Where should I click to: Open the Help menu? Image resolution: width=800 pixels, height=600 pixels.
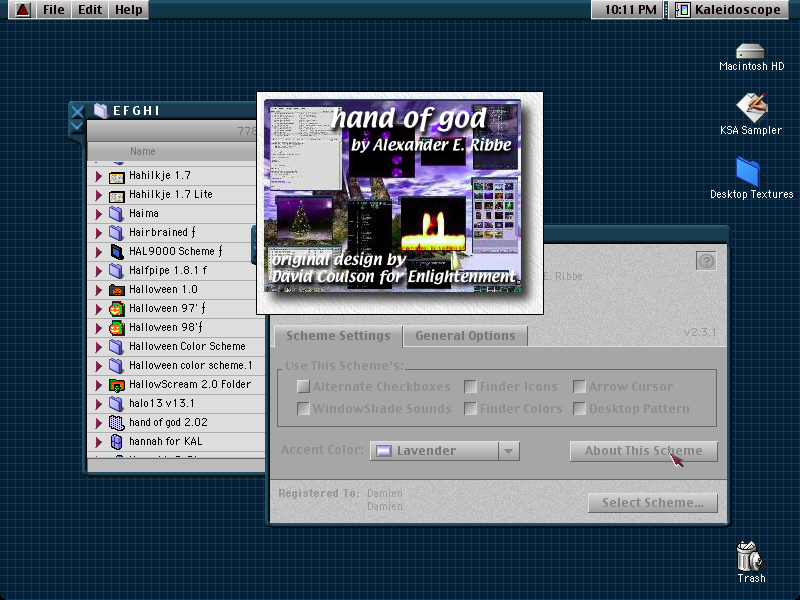128,9
